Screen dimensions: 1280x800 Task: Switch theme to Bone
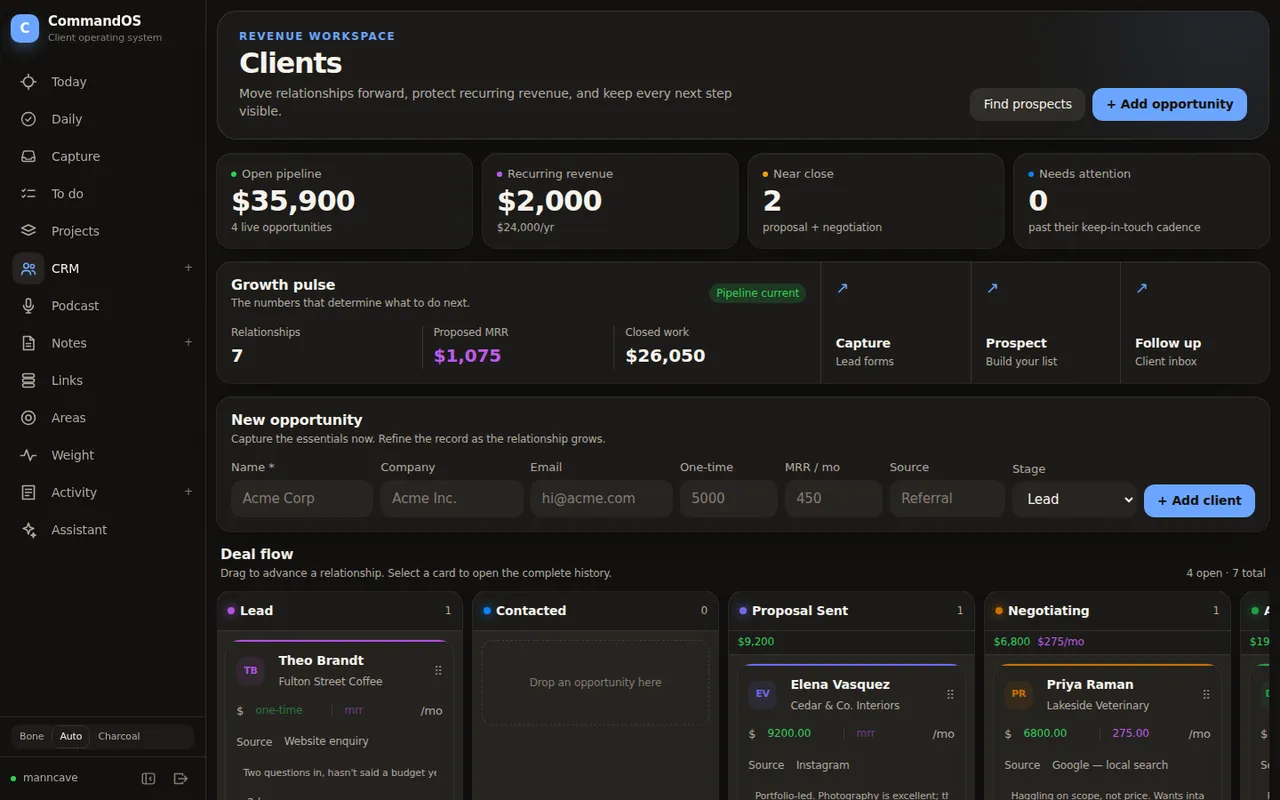coord(32,736)
